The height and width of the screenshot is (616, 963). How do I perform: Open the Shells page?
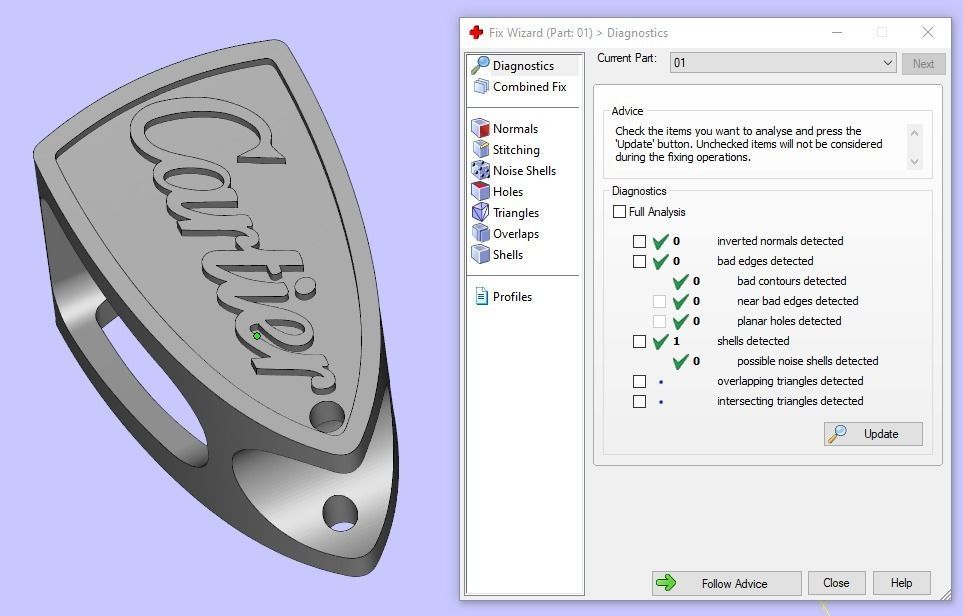click(508, 254)
